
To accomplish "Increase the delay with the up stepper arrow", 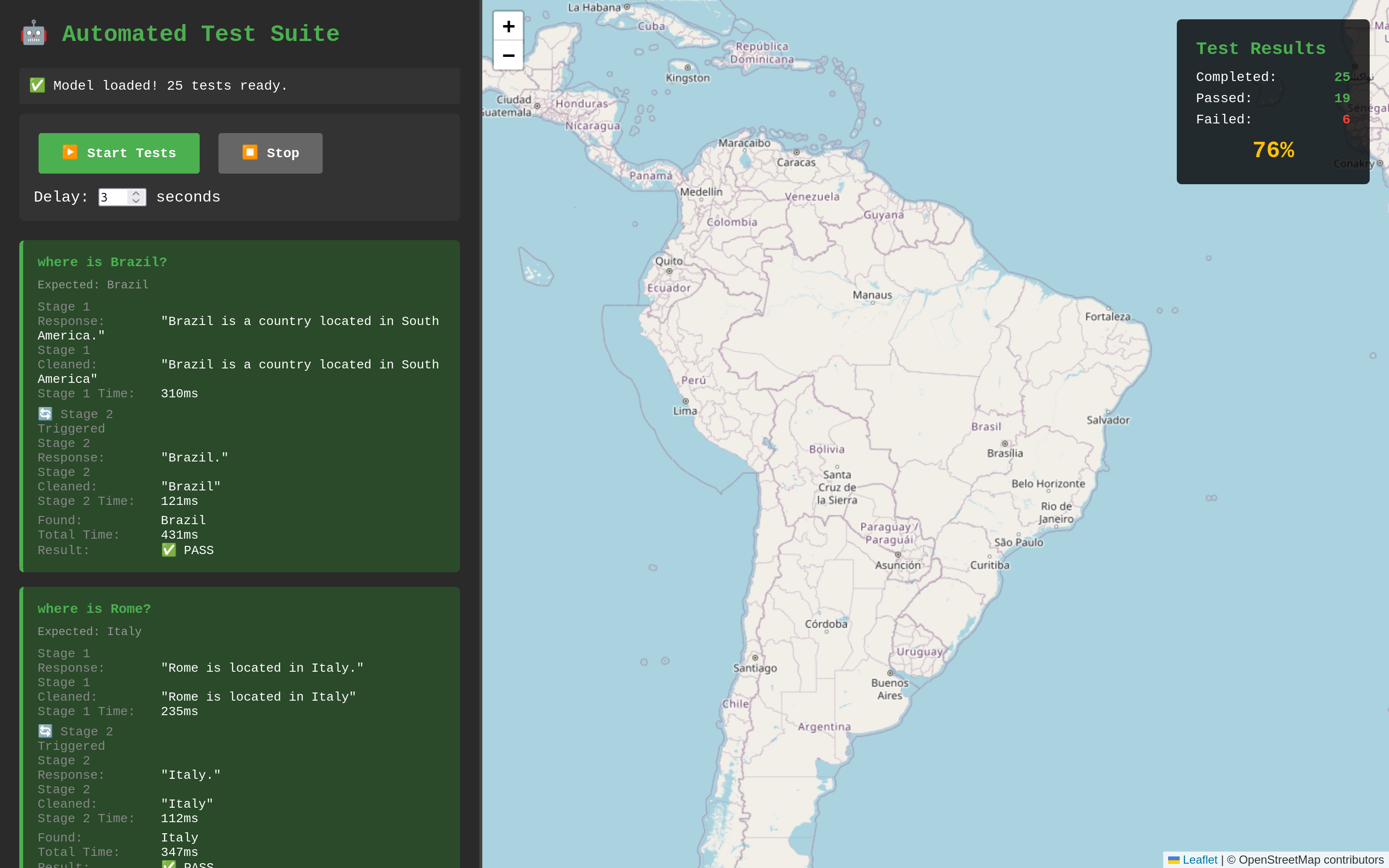I will tap(136, 193).
